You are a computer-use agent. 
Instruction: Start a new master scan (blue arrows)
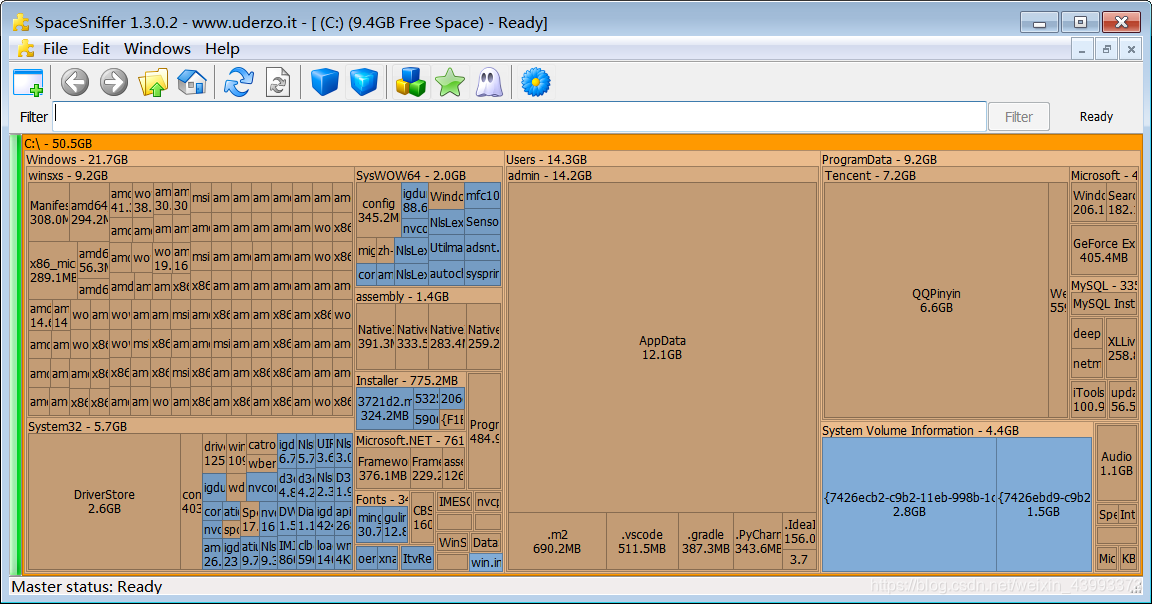(x=239, y=82)
